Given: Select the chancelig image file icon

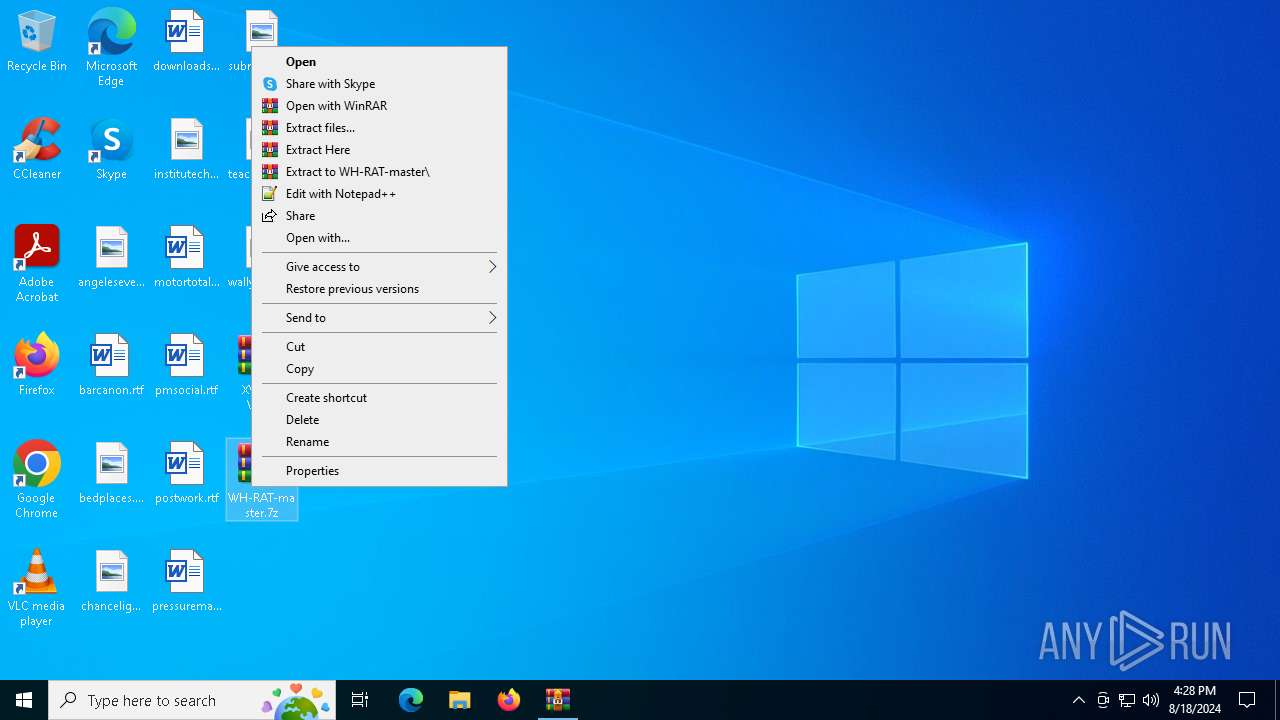Looking at the screenshot, I should pos(111,582).
